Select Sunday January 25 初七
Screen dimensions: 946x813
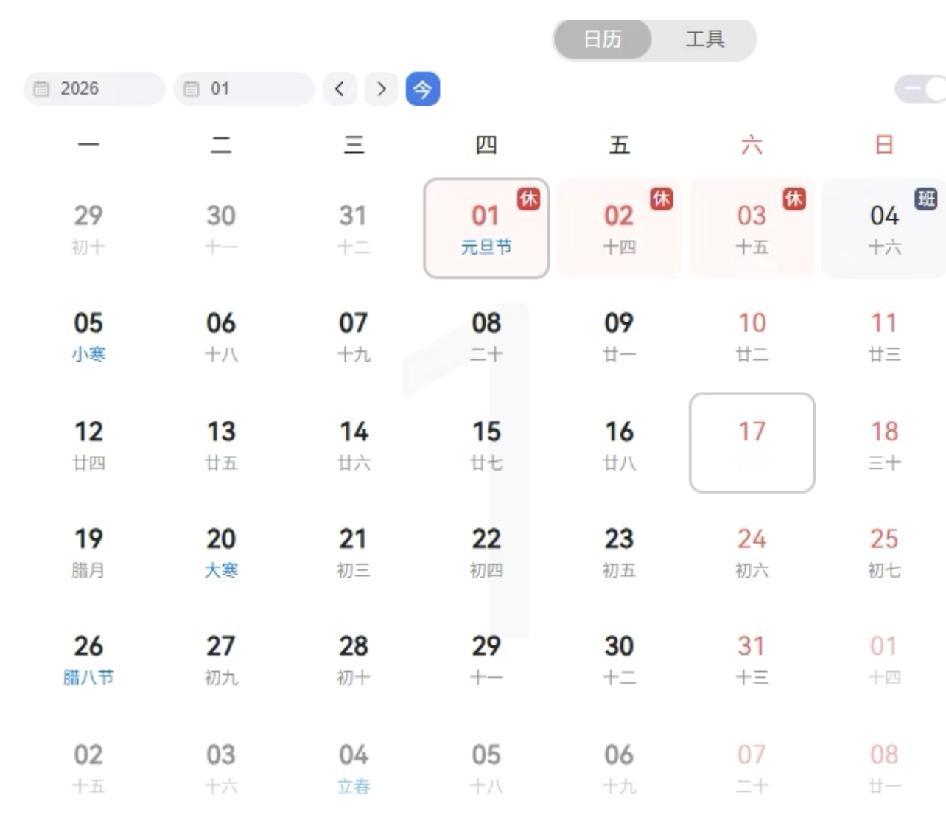884,551
